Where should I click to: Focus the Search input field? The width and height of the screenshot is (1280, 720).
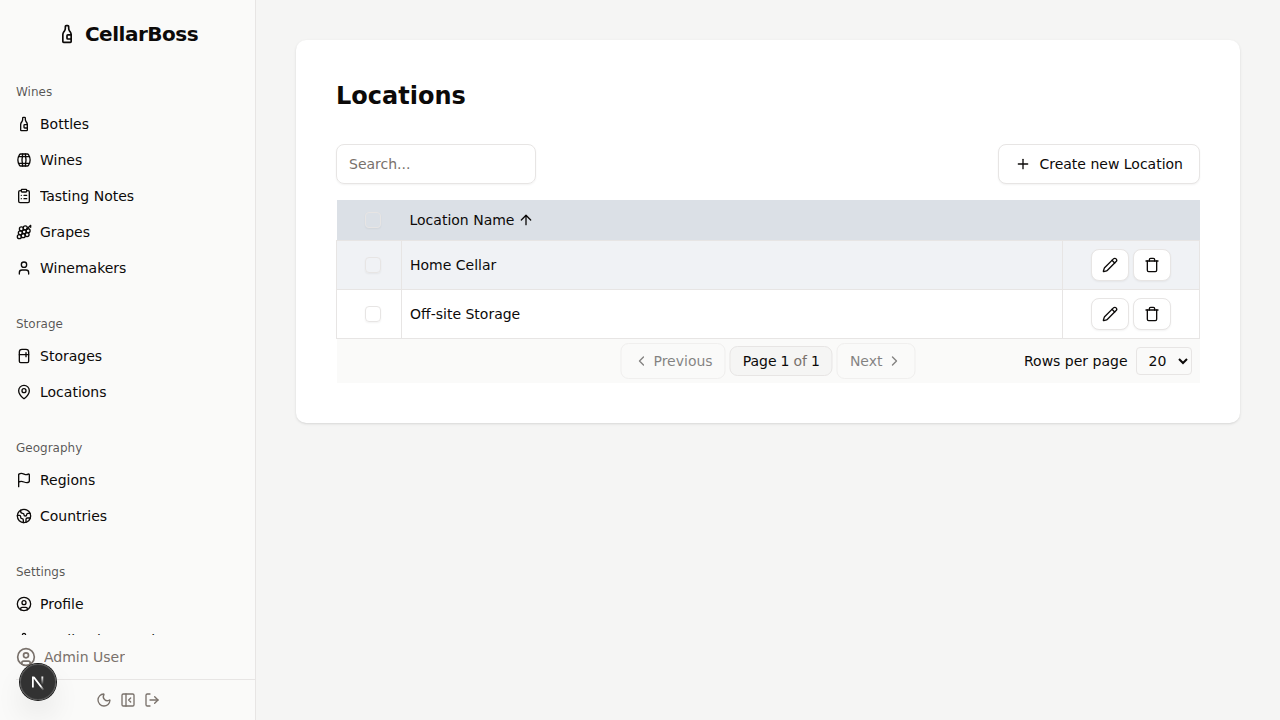(436, 164)
